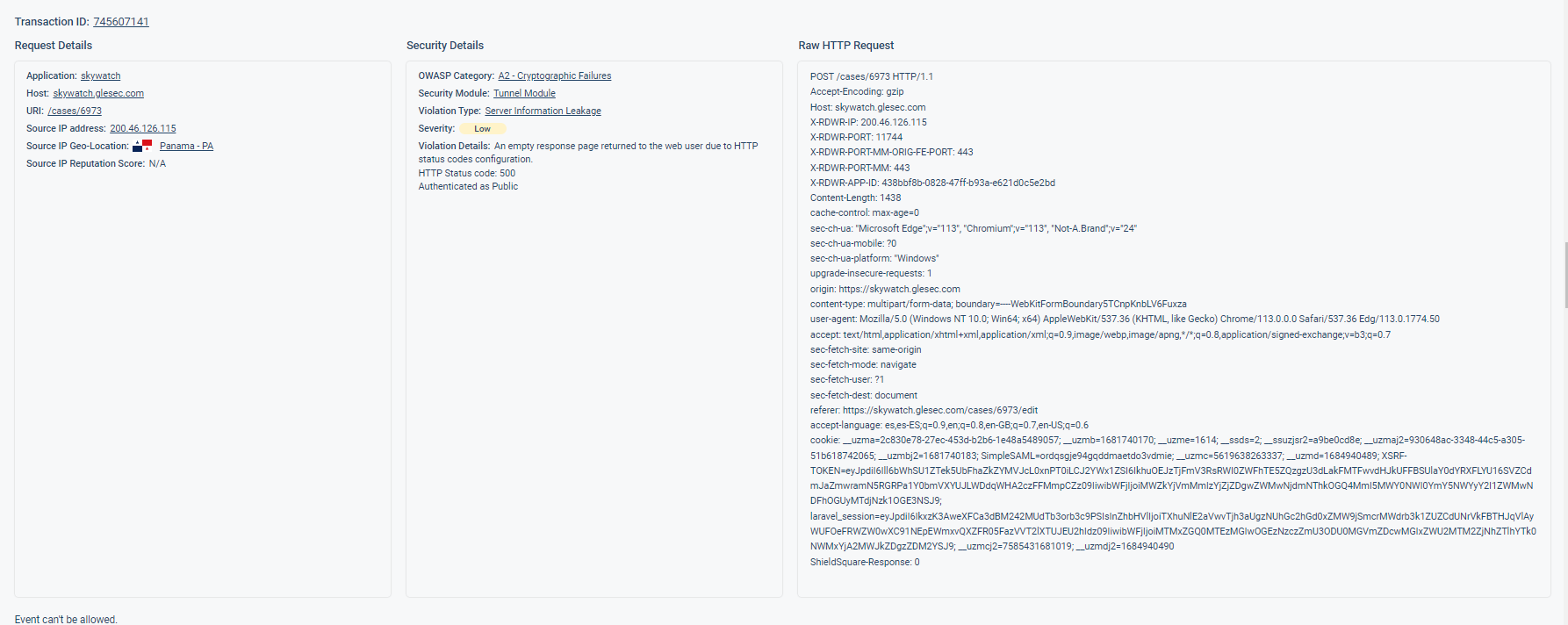This screenshot has width=1568, height=625.
Task: Click the Low severity badge
Action: (483, 129)
